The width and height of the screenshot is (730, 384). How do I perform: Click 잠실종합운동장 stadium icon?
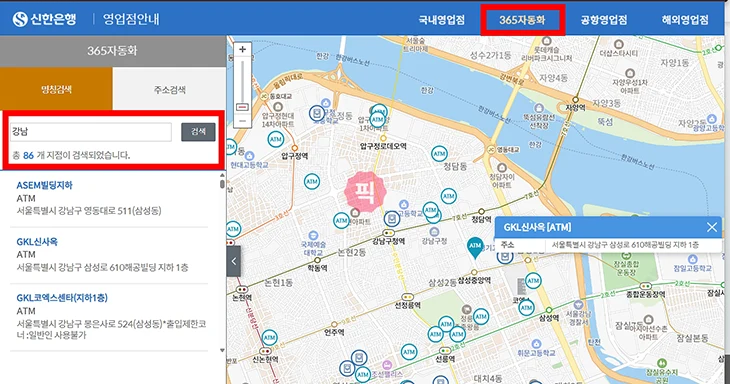(x=626, y=255)
